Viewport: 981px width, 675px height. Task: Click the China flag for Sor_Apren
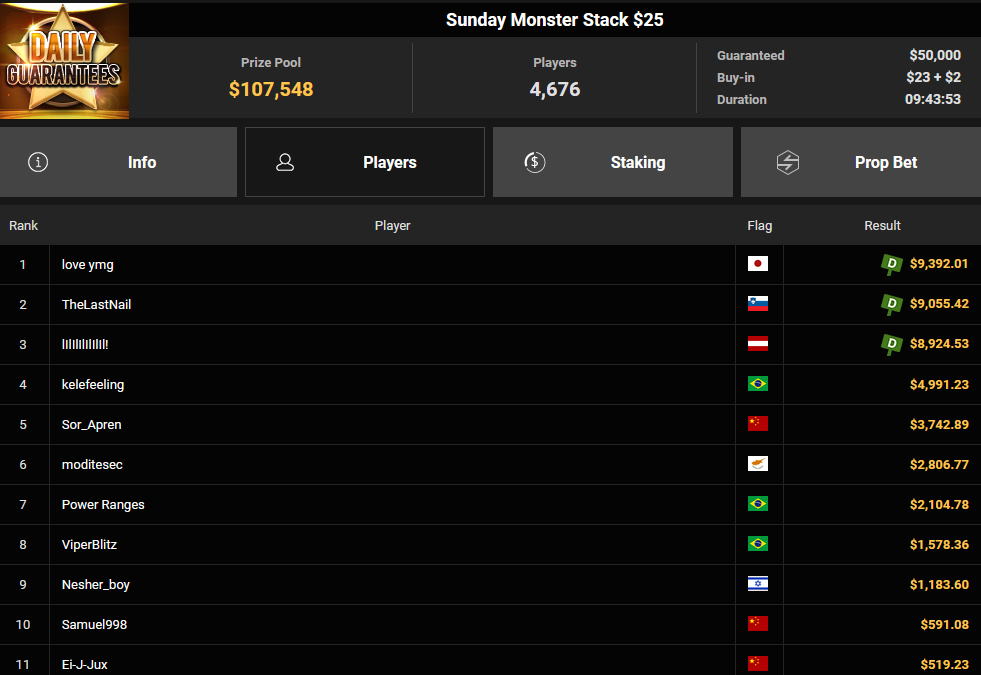[758, 424]
